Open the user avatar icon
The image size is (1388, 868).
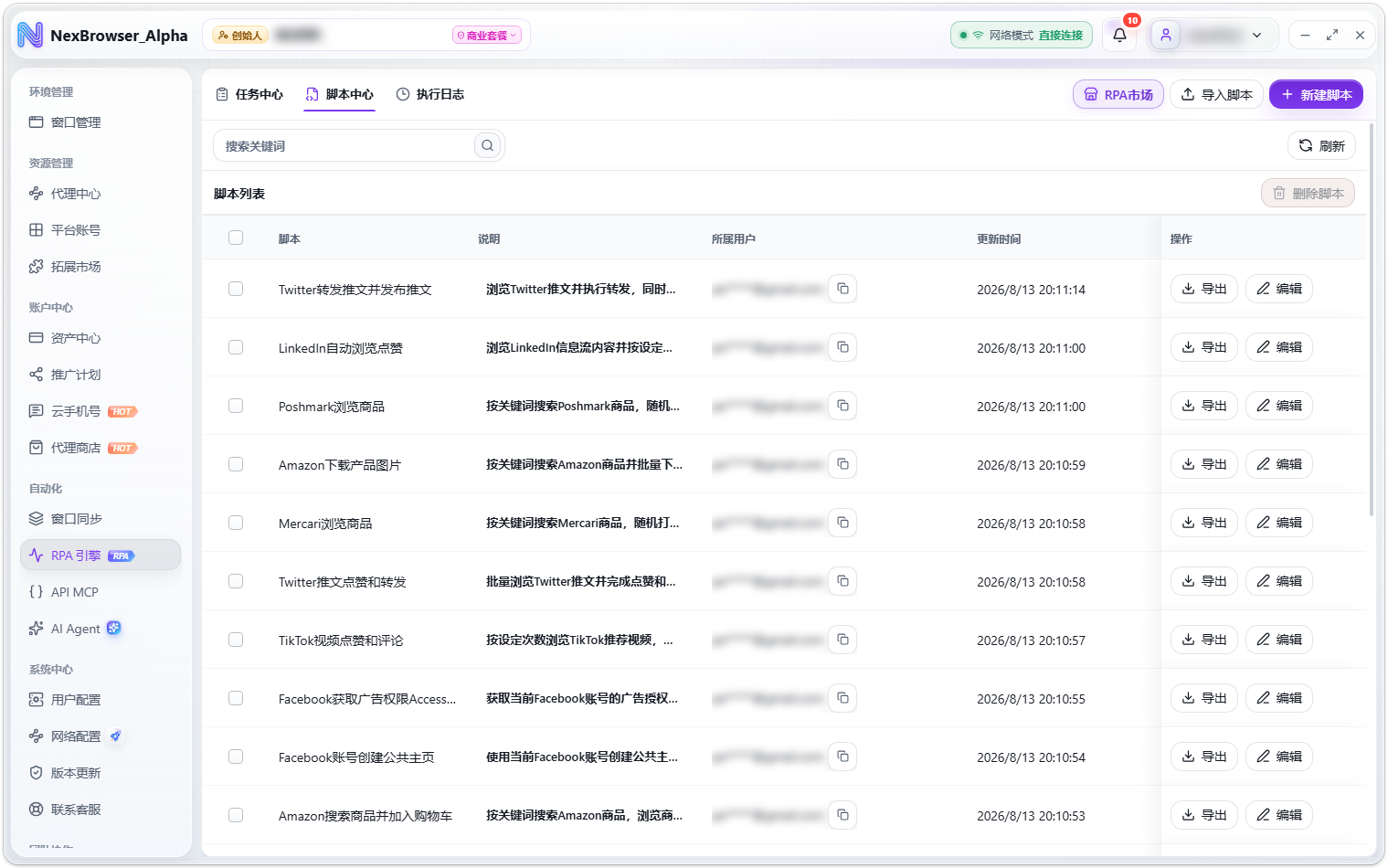click(x=1166, y=36)
